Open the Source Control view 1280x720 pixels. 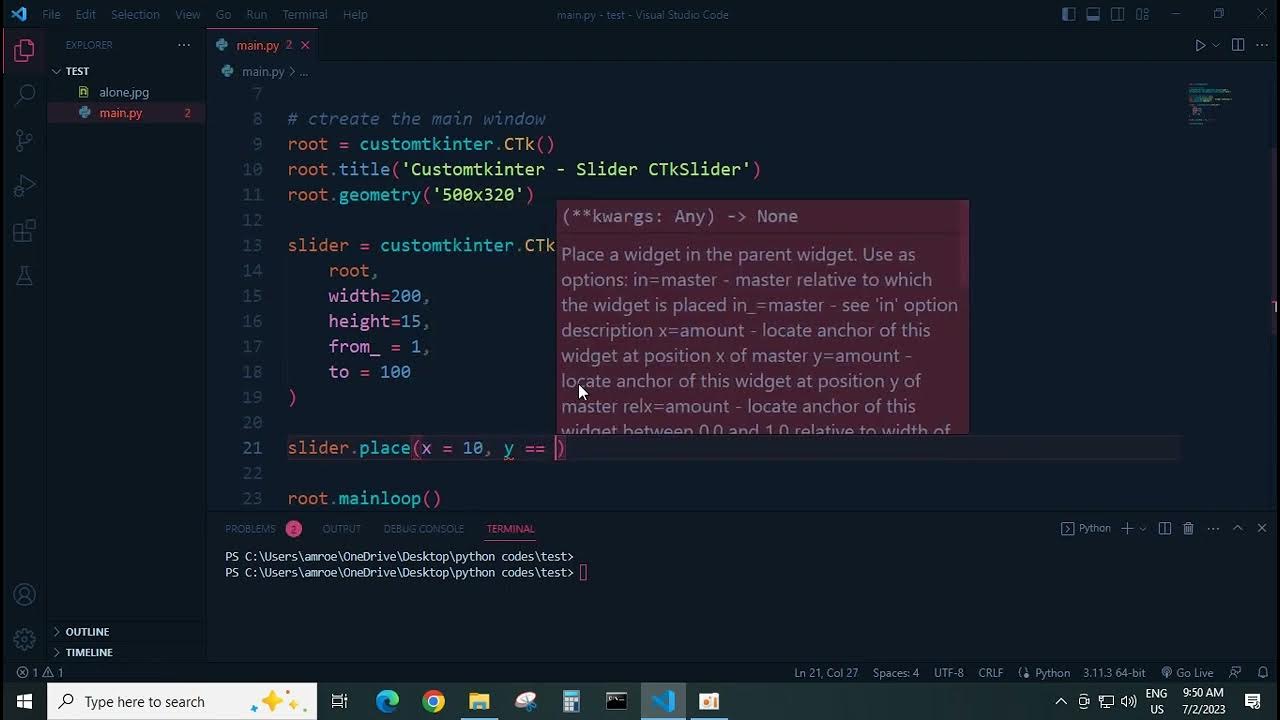tap(24, 140)
